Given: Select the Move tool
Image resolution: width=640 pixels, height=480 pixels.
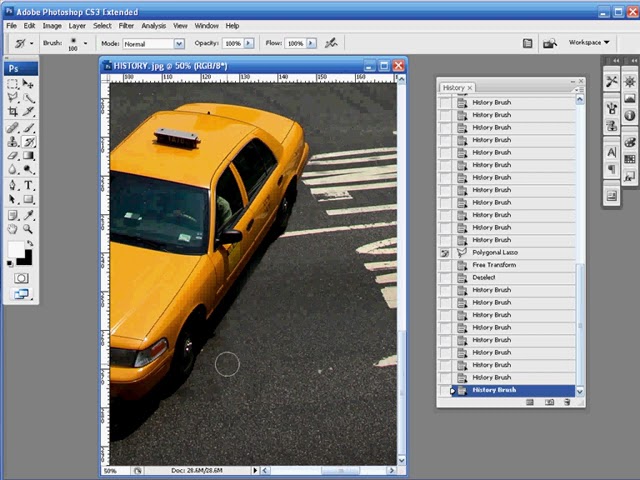Looking at the screenshot, I should point(28,84).
